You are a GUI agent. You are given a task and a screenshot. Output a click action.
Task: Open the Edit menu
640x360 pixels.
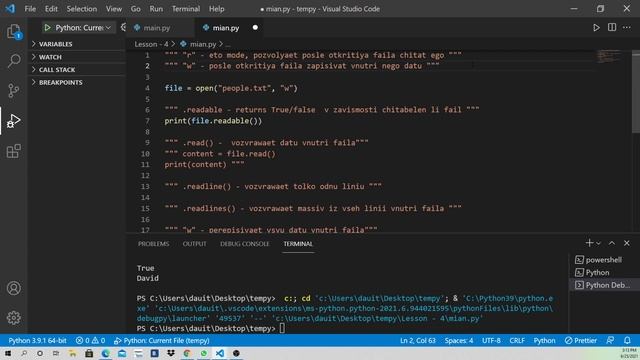point(51,9)
